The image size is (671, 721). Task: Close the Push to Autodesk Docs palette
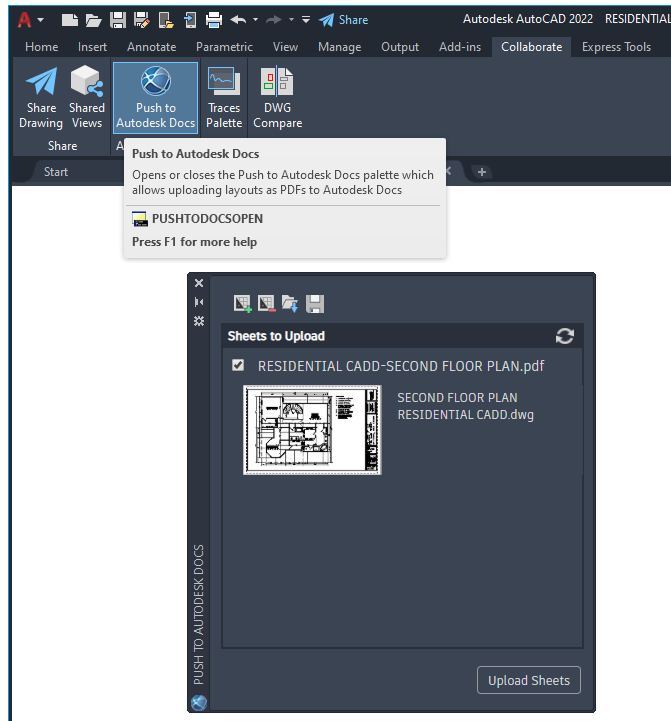coord(199,283)
